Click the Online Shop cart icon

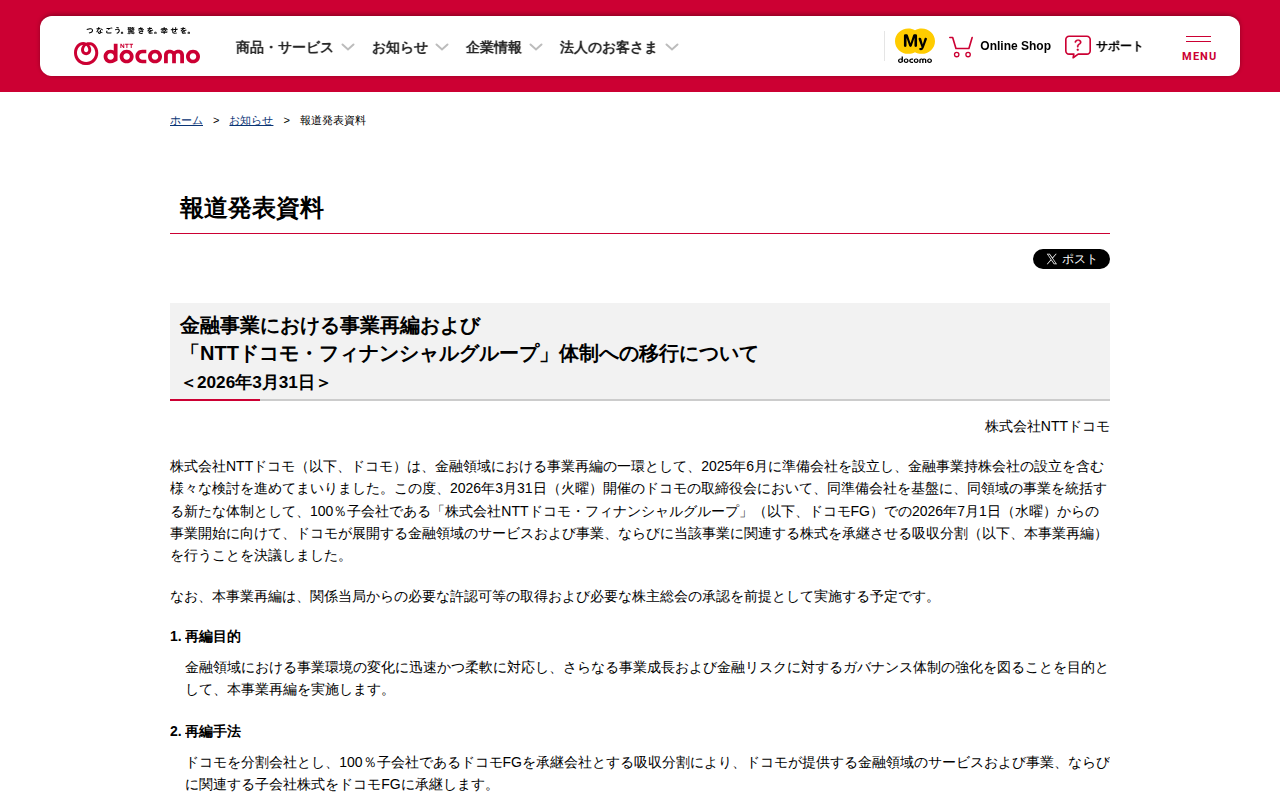point(961,46)
